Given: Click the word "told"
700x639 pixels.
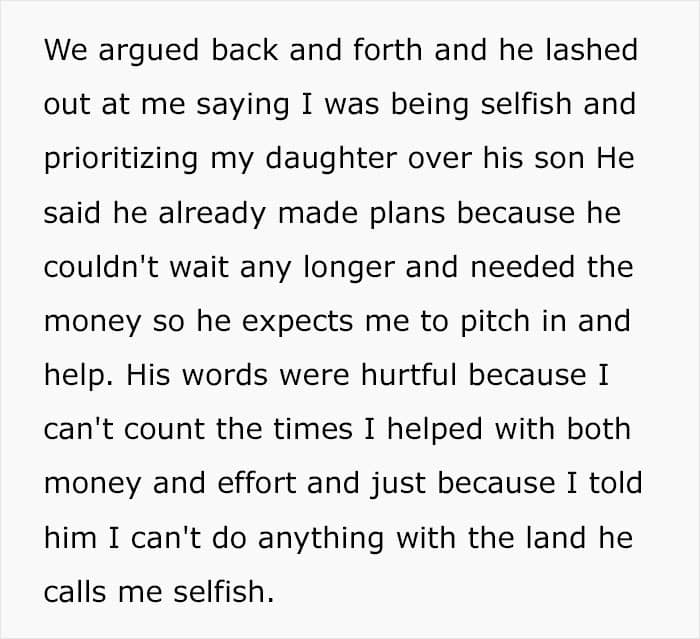Looking at the screenshot, I should pos(616,483).
